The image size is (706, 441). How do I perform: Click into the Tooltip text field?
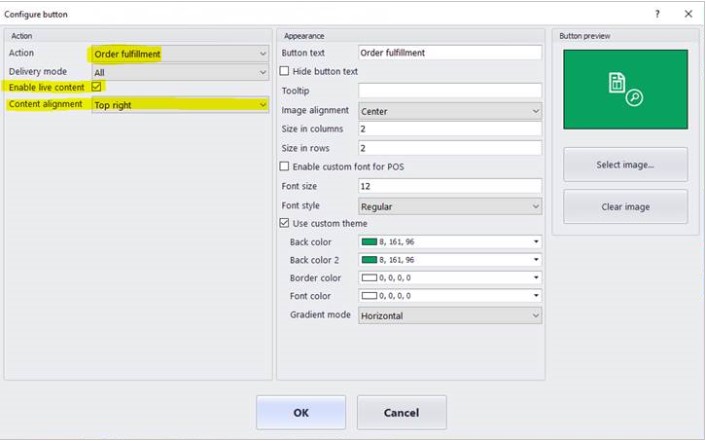click(450, 91)
